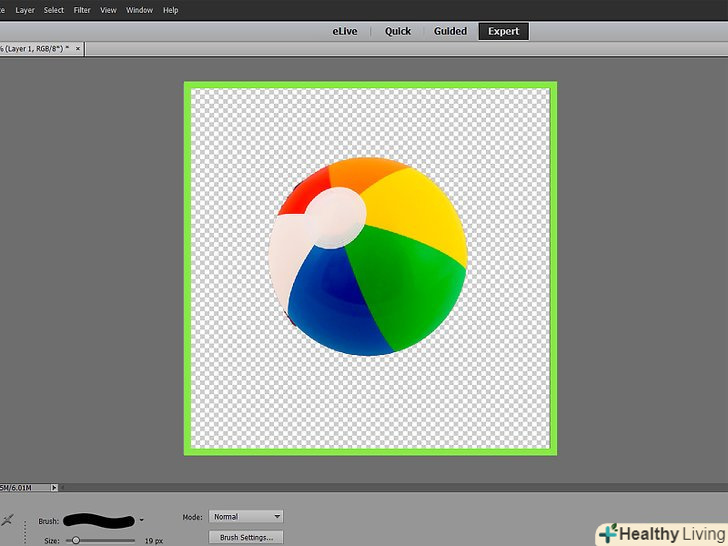Open the Window menu

point(140,10)
